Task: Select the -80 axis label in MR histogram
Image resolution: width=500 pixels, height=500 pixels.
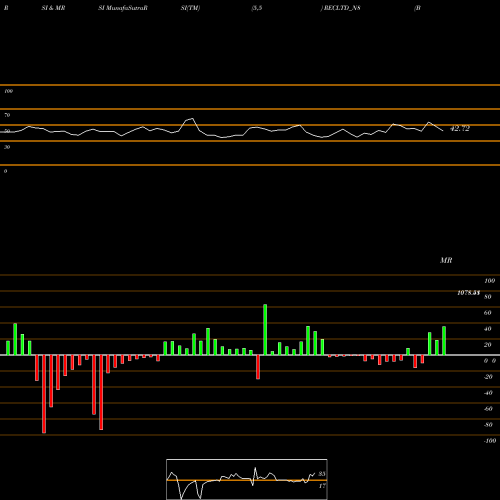Action: pyautogui.click(x=488, y=425)
